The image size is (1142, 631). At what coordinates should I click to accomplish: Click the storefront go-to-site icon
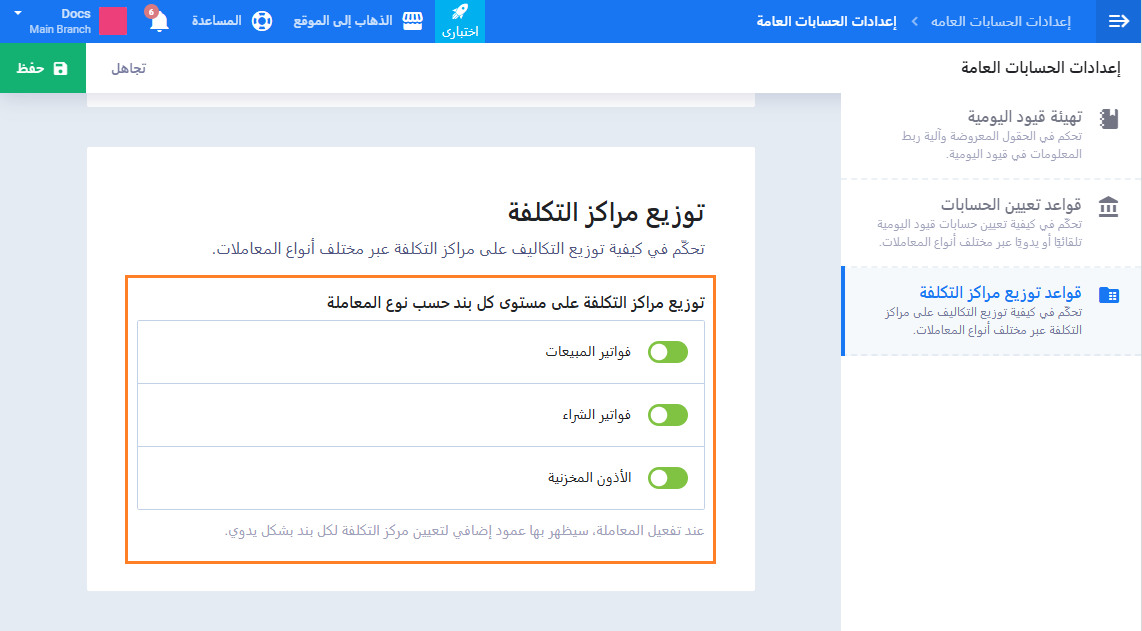[x=412, y=21]
